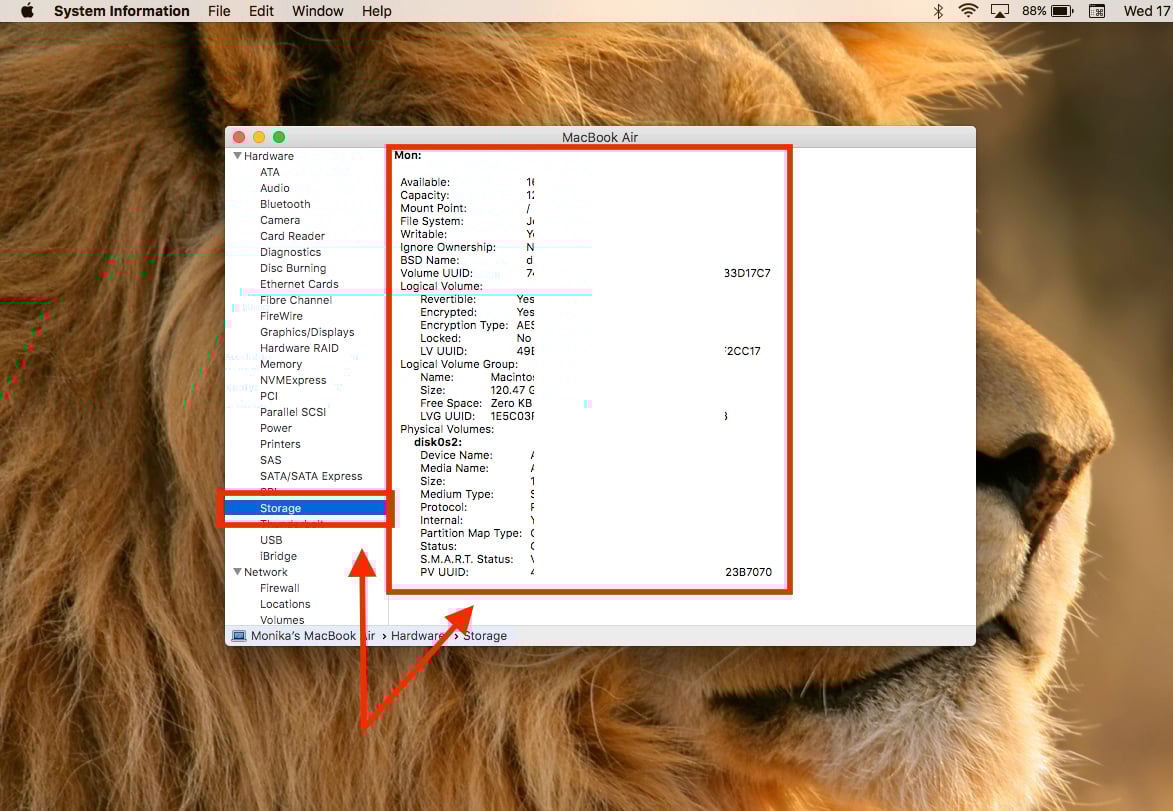1173x811 pixels.
Task: Click the Hardware category label
Action: [x=269, y=156]
